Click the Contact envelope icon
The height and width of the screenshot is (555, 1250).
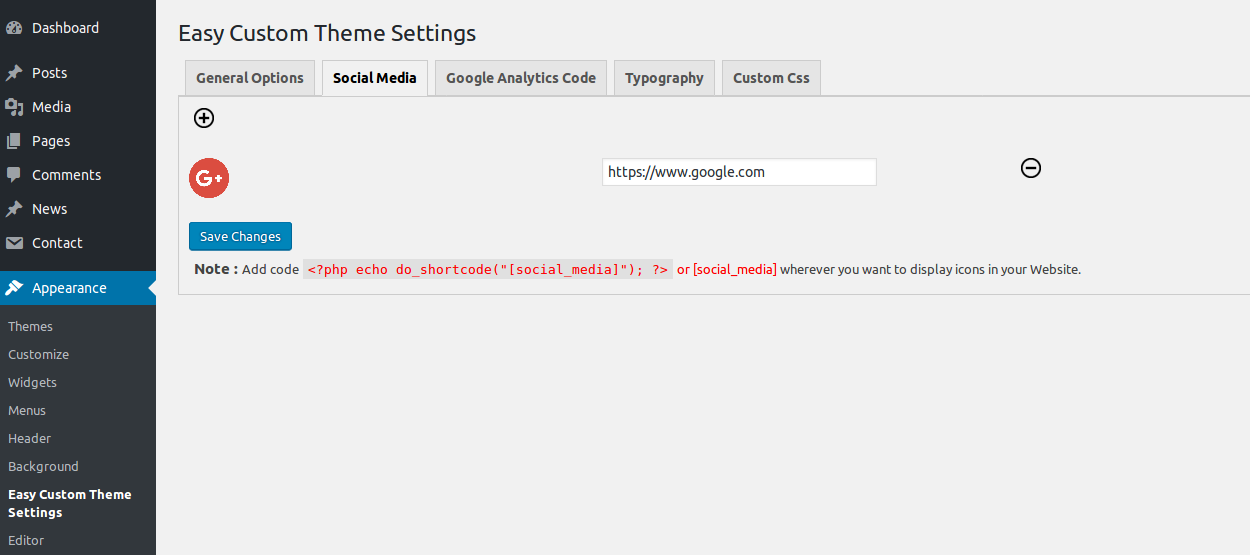click(x=14, y=243)
